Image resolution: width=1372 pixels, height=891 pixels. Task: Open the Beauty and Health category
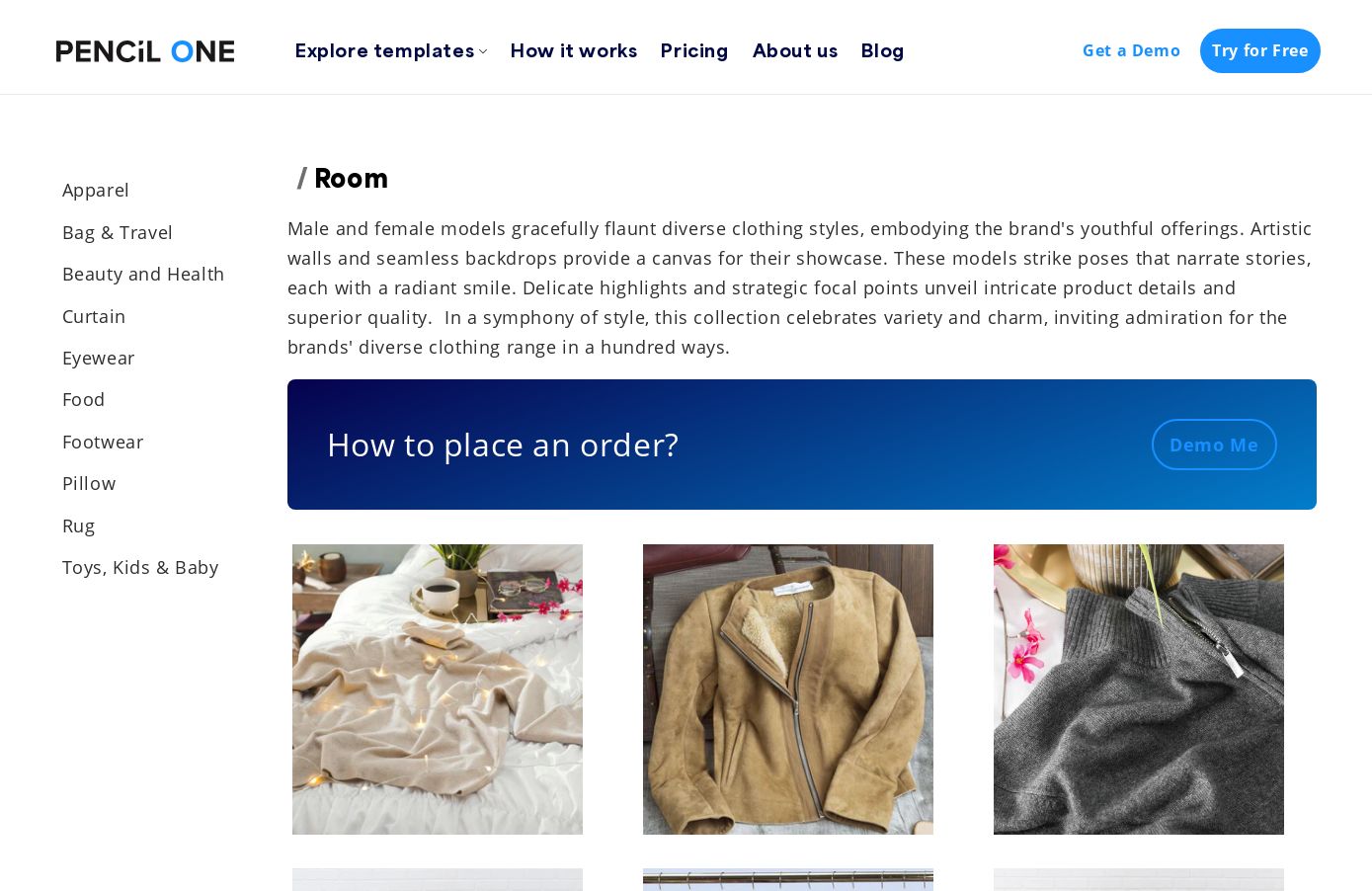[143, 274]
